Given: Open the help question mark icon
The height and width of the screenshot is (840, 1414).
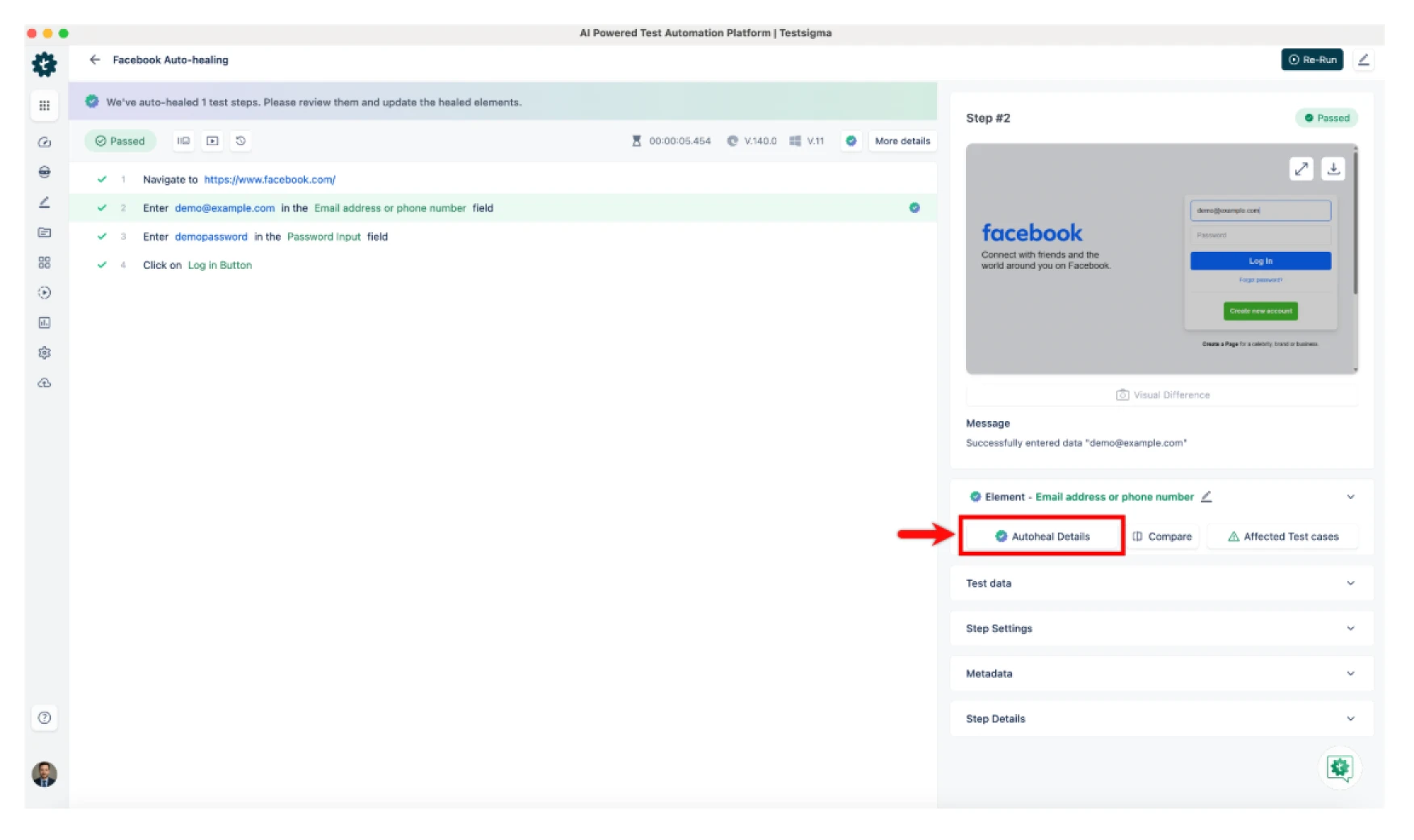Looking at the screenshot, I should point(44,717).
